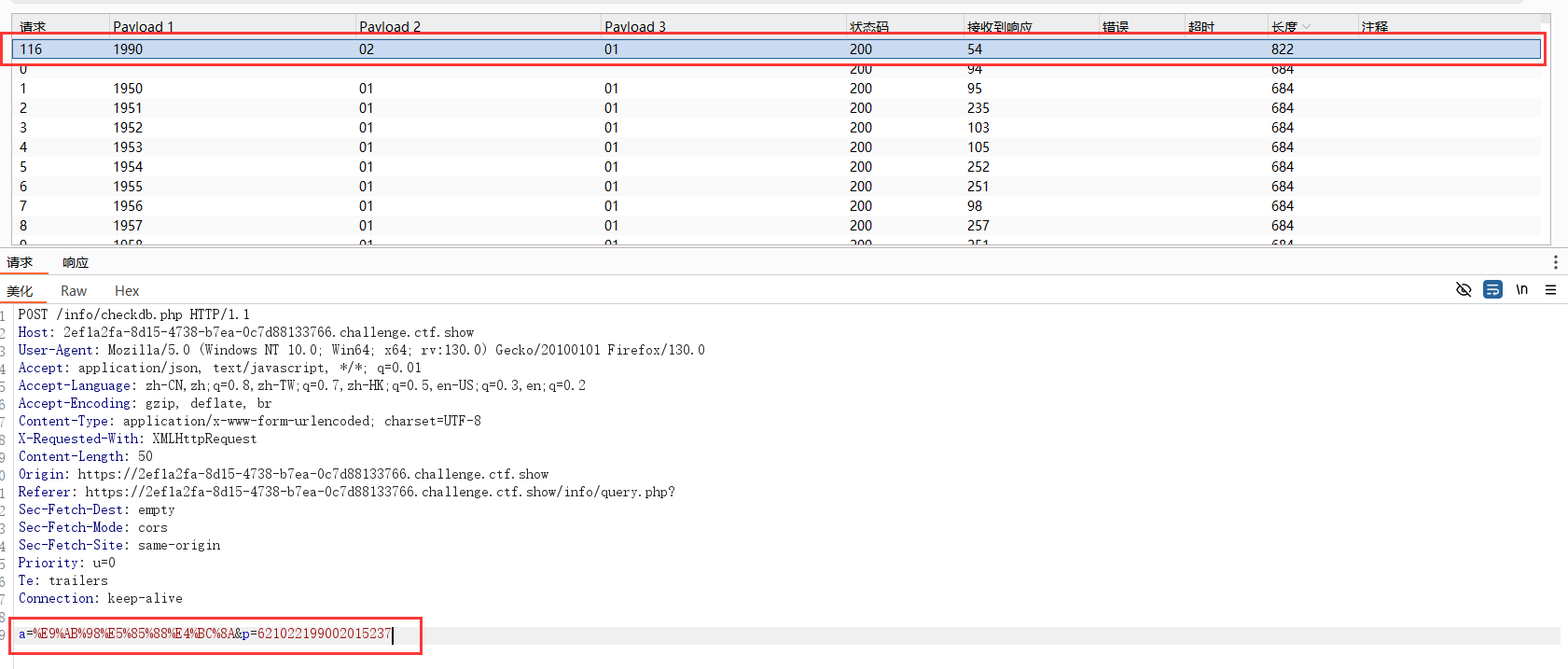
Task: Sort by the 状态码 column header
Action: [869, 27]
